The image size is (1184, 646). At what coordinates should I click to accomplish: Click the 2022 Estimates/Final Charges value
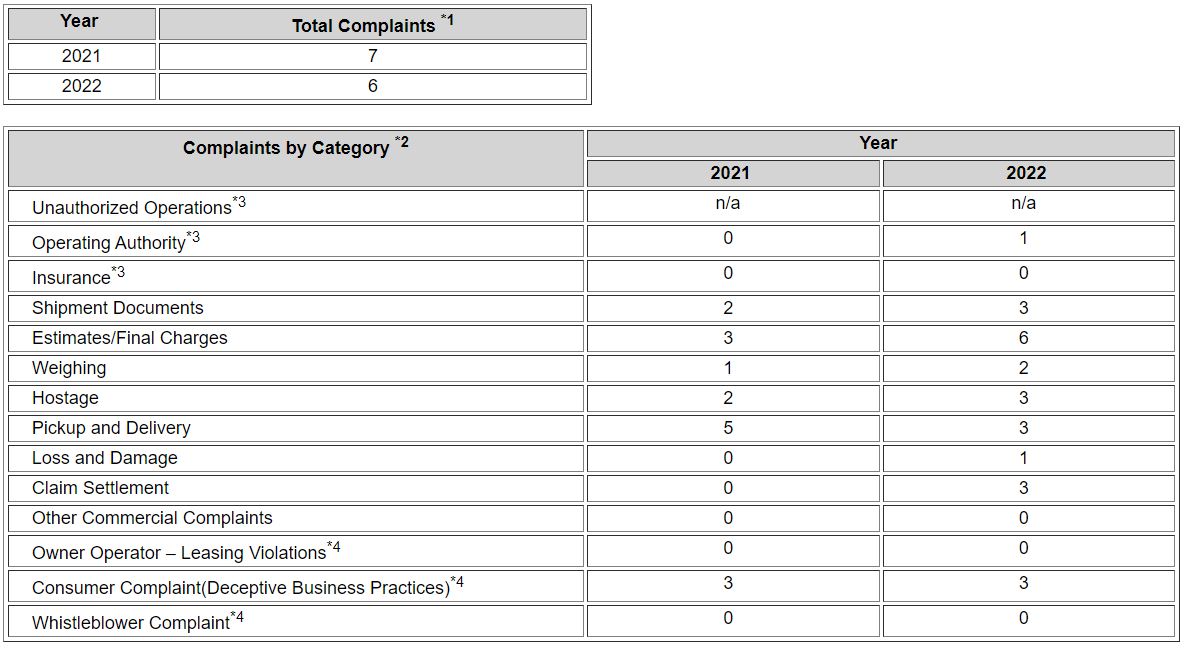(1023, 338)
